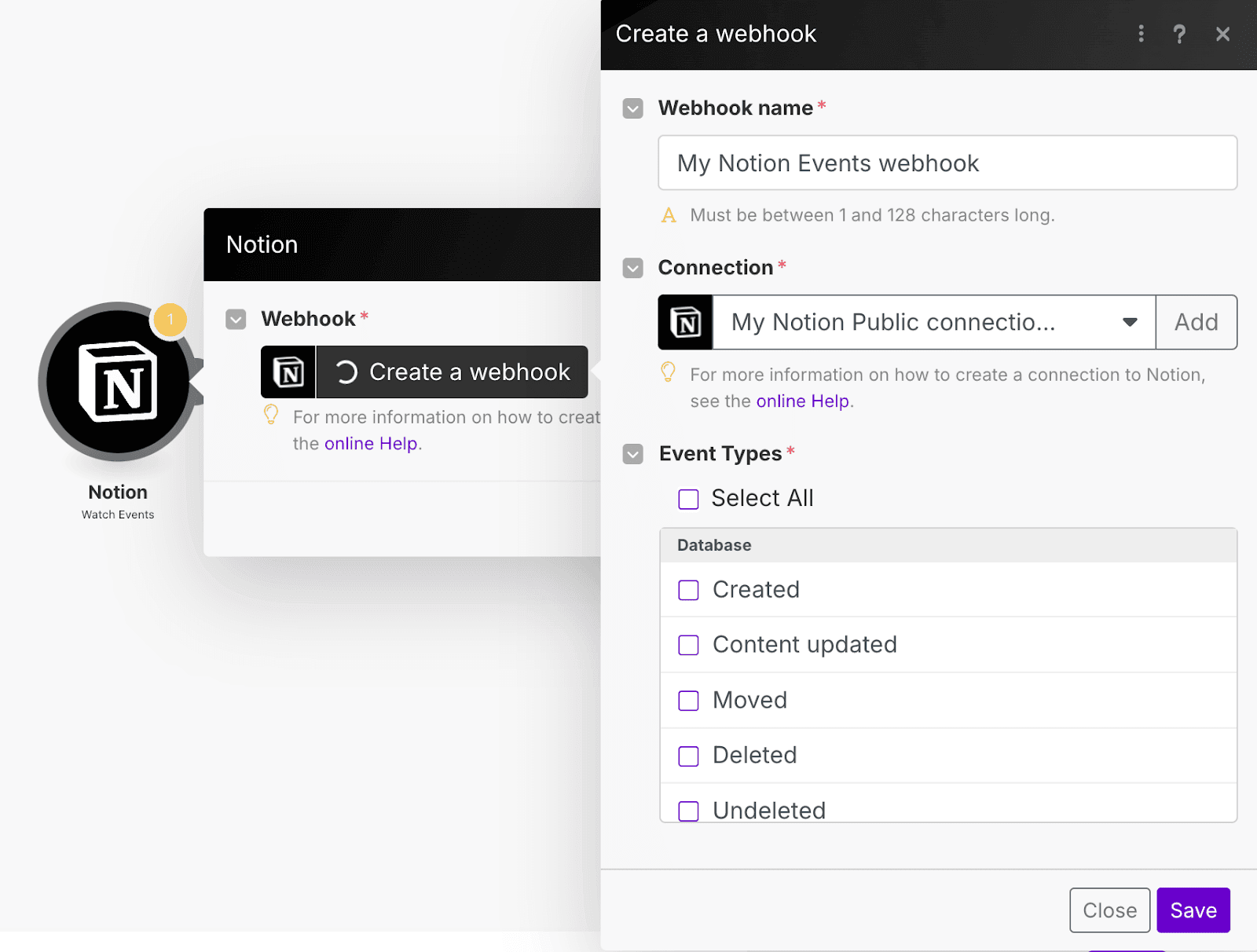Viewport: 1257px width, 952px height.
Task: Open the three-dot options menu in dialog header
Action: (1141, 34)
